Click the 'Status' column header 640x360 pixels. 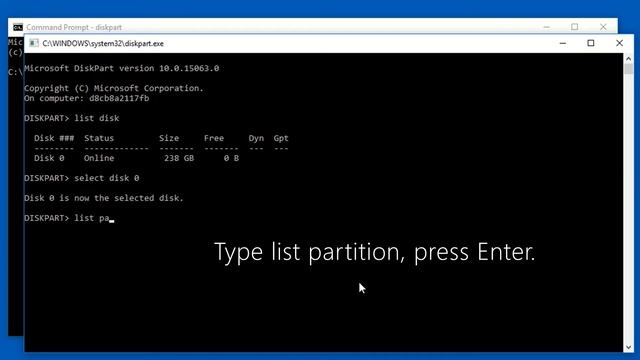(99, 138)
